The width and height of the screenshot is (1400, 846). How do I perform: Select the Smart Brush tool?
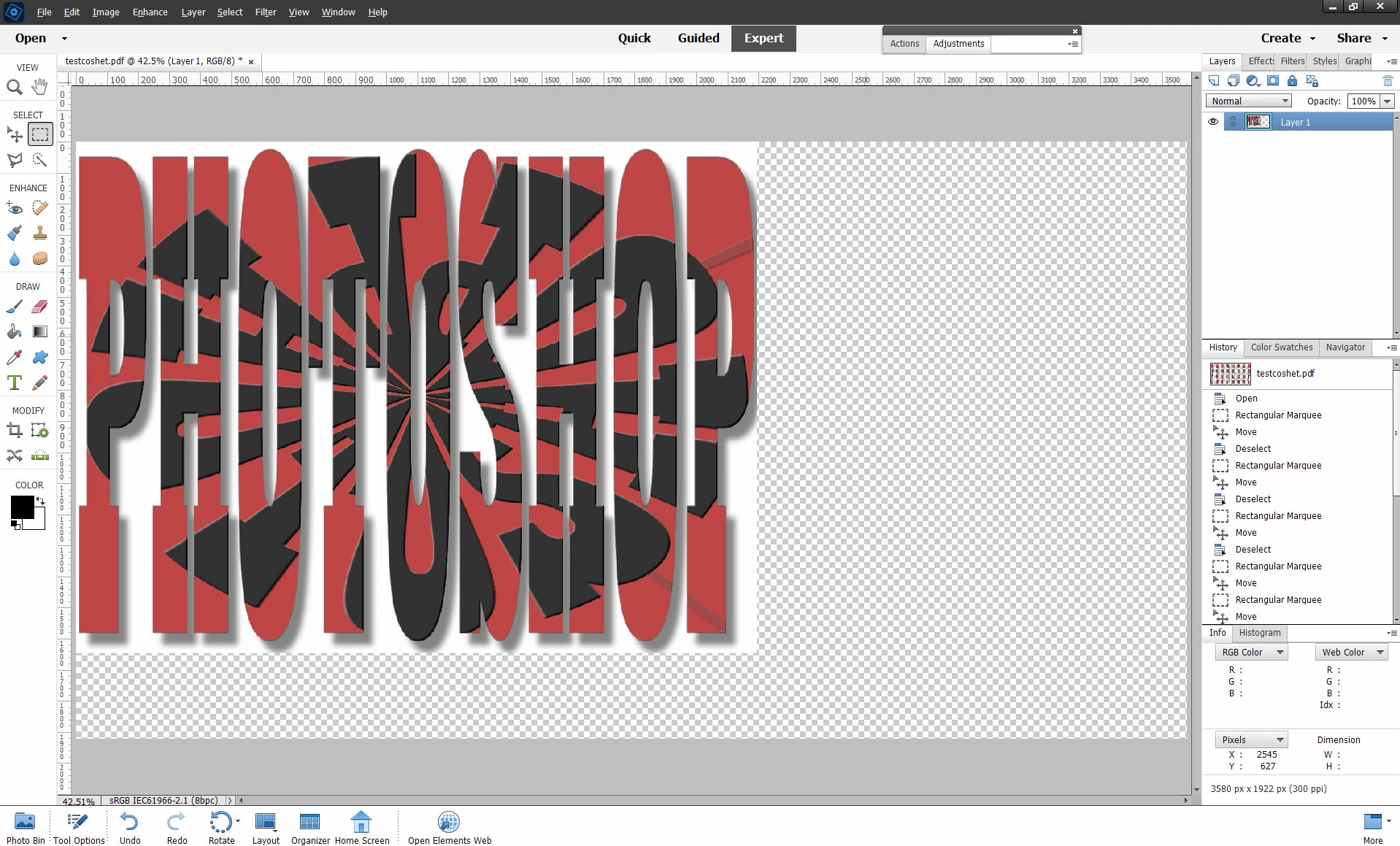(14, 234)
